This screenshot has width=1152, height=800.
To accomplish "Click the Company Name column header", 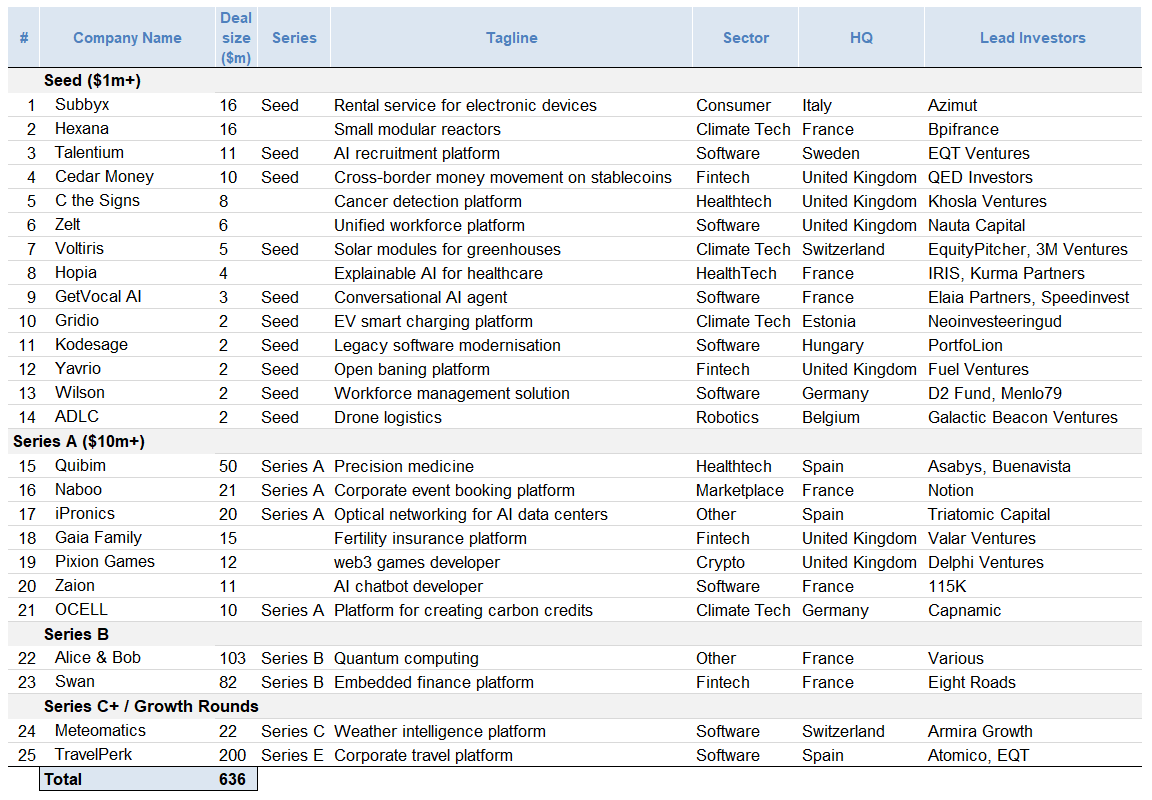I will [127, 38].
